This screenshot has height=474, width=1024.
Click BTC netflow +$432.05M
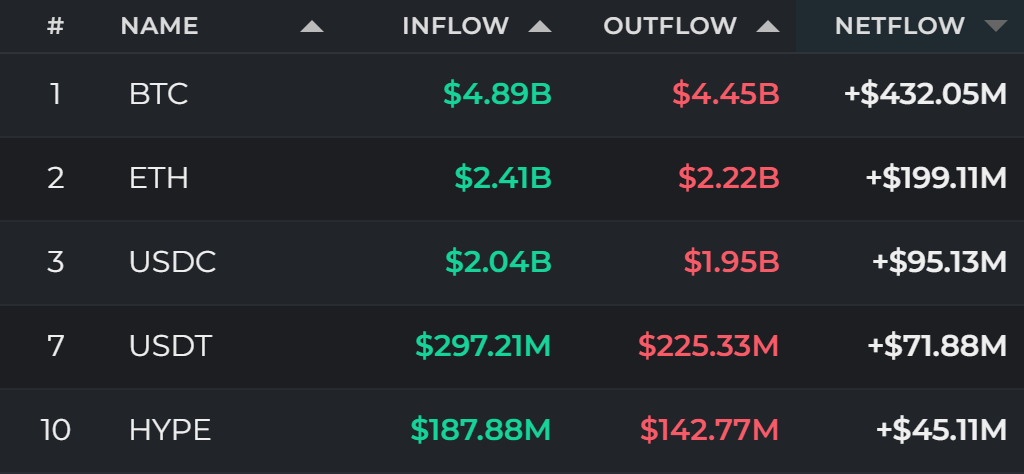[x=925, y=94]
